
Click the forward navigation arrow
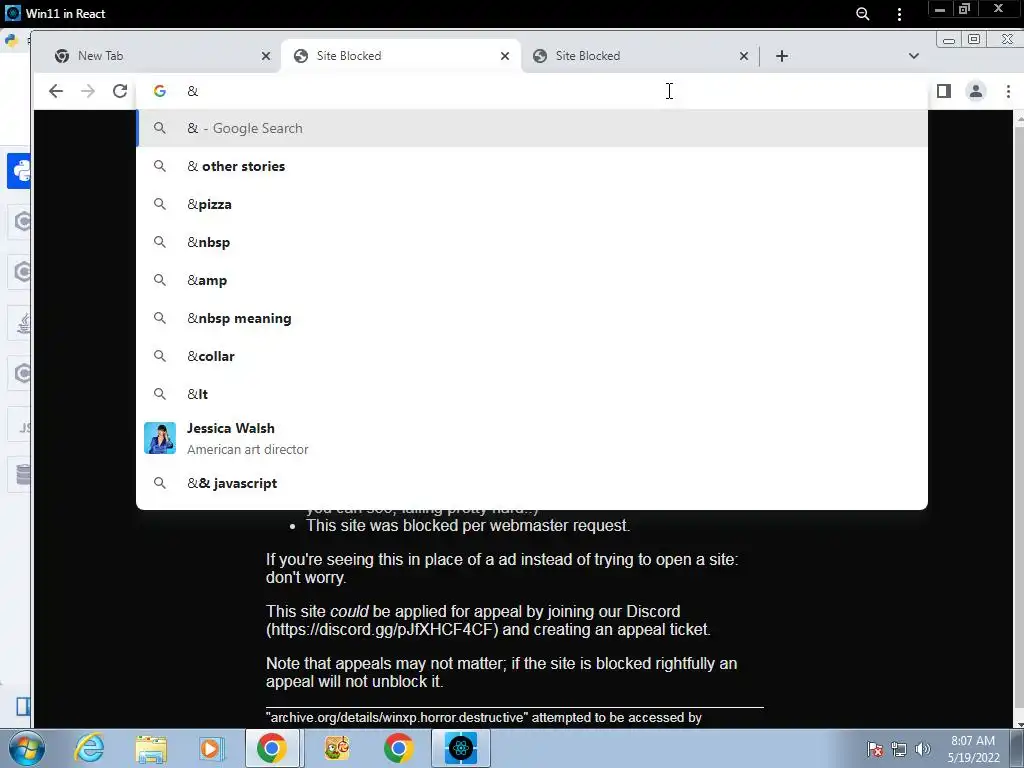88,91
